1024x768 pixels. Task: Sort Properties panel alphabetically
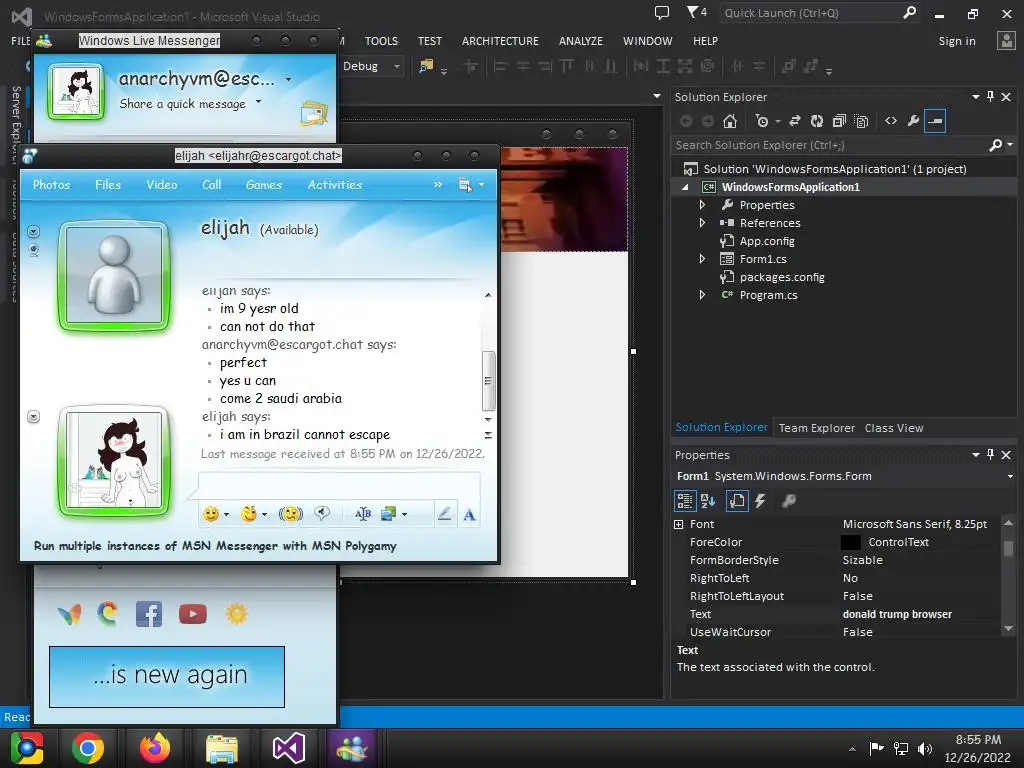[x=708, y=501]
